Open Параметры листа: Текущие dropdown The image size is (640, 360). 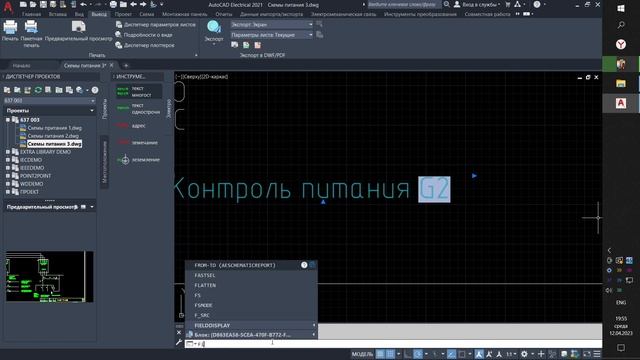click(271, 35)
